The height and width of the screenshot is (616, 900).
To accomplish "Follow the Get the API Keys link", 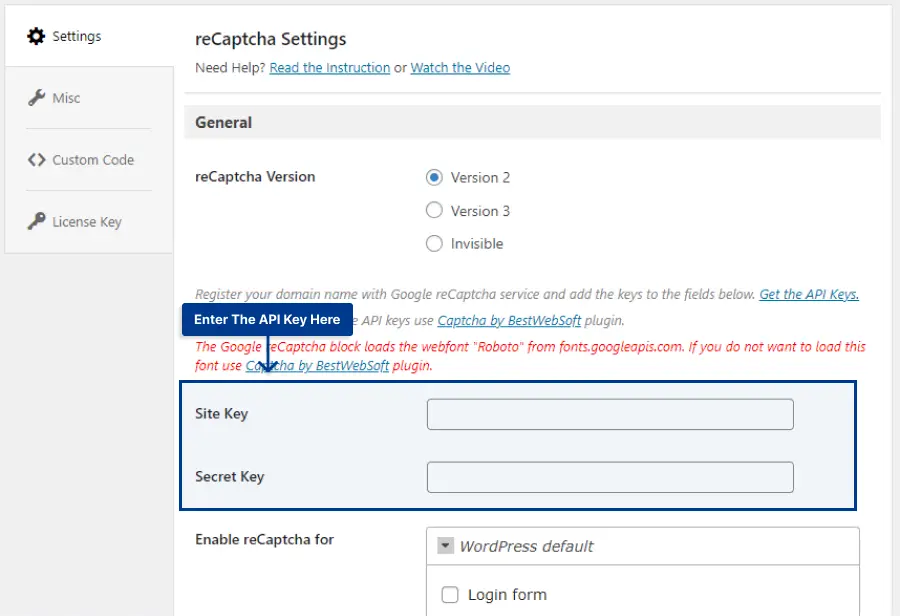I will [x=809, y=294].
